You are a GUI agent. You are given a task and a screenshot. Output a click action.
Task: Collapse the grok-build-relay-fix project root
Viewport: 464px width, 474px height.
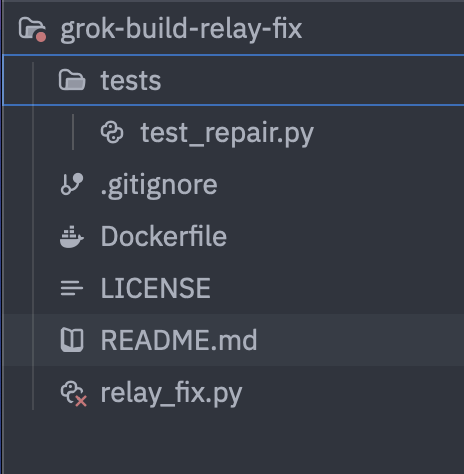tap(233, 28)
